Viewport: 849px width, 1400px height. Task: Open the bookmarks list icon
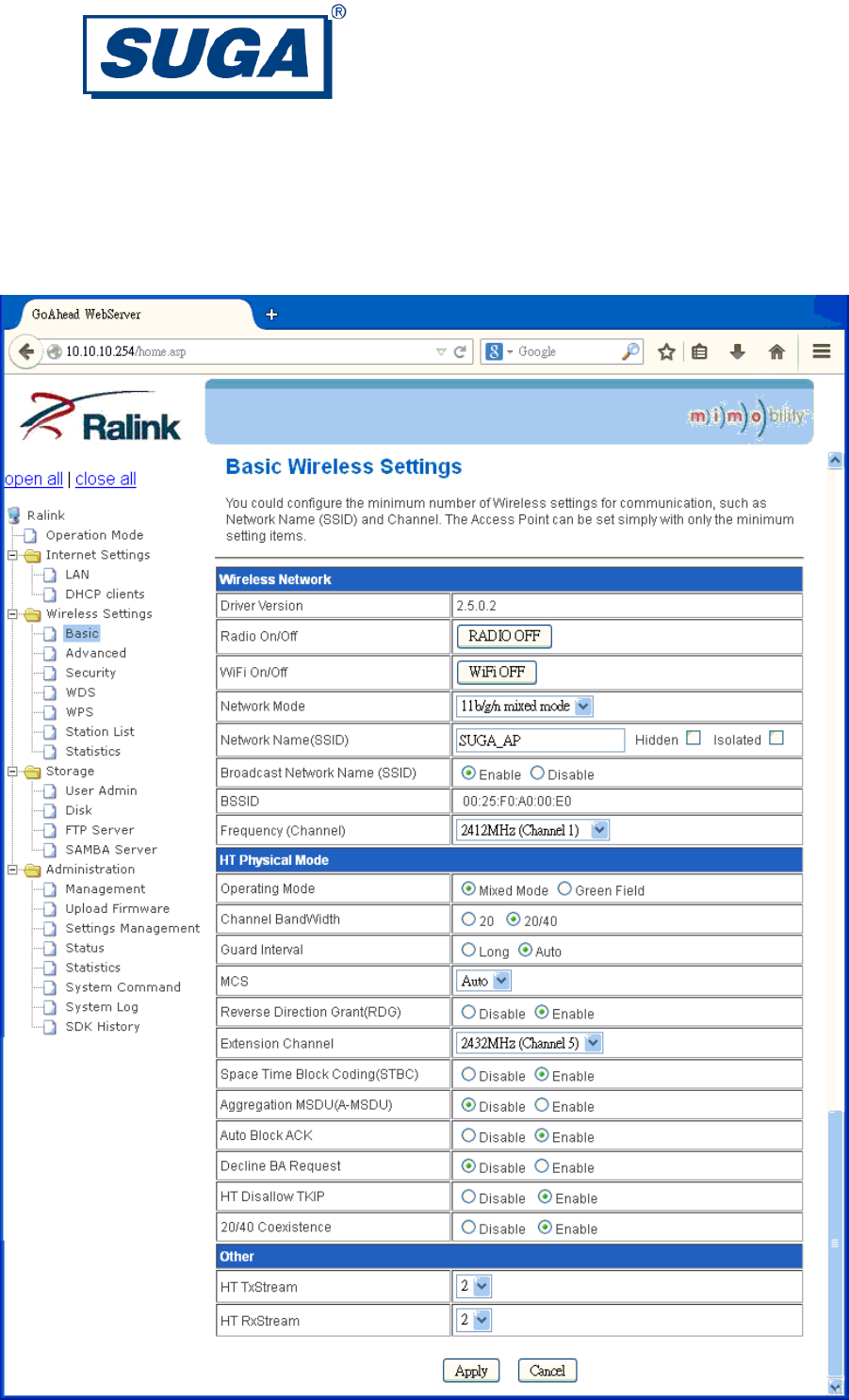tap(699, 351)
